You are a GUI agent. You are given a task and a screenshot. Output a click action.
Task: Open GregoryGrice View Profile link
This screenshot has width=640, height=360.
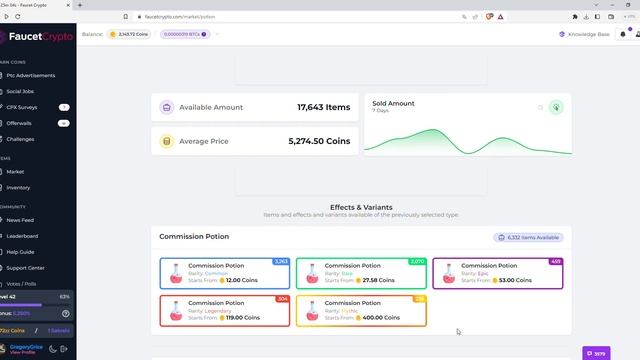(x=26, y=349)
